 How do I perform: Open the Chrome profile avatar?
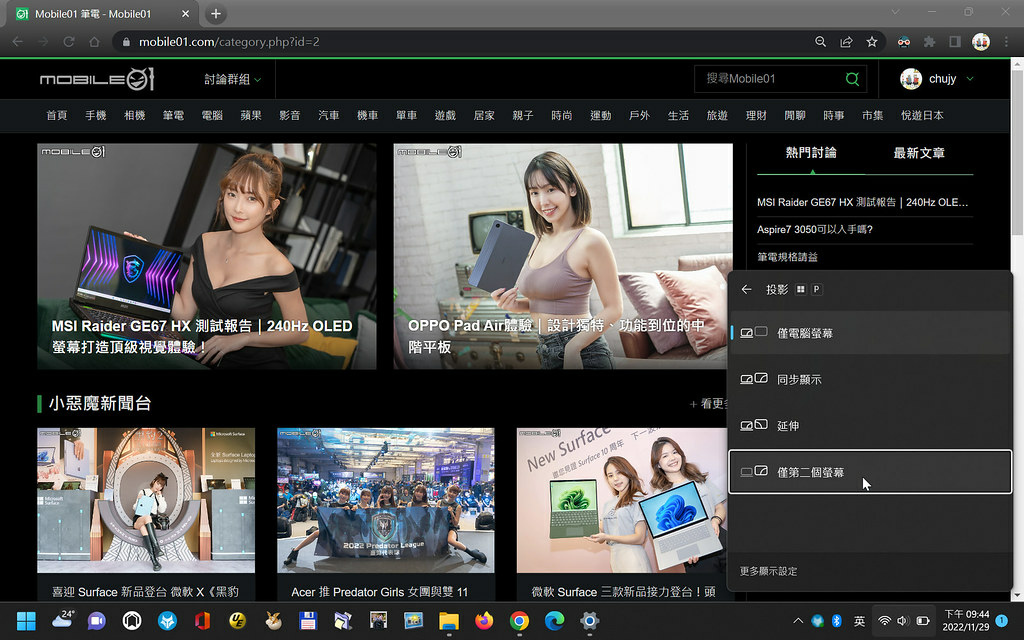click(x=981, y=42)
